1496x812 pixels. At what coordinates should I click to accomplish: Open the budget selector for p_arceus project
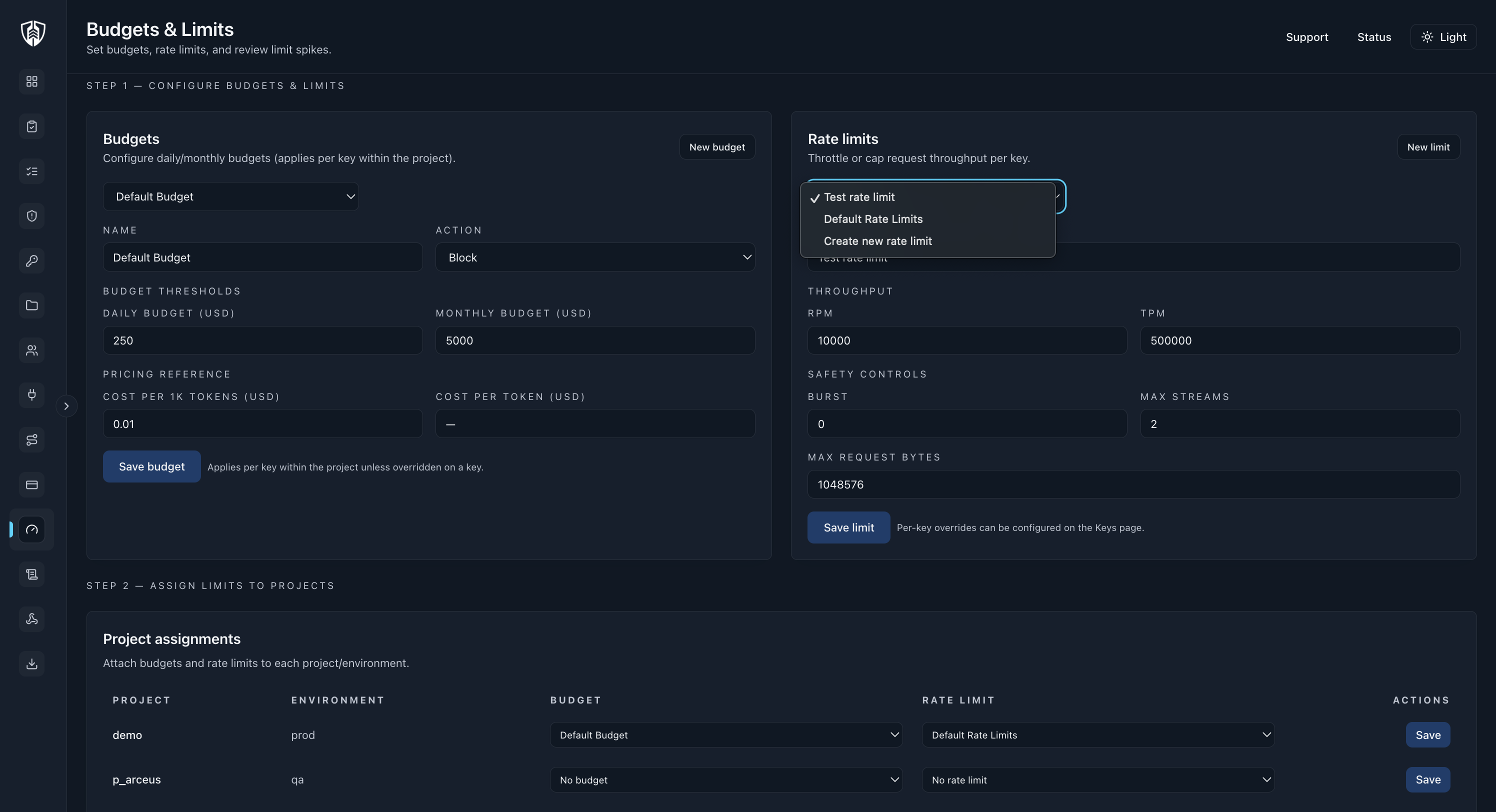[x=725, y=779]
